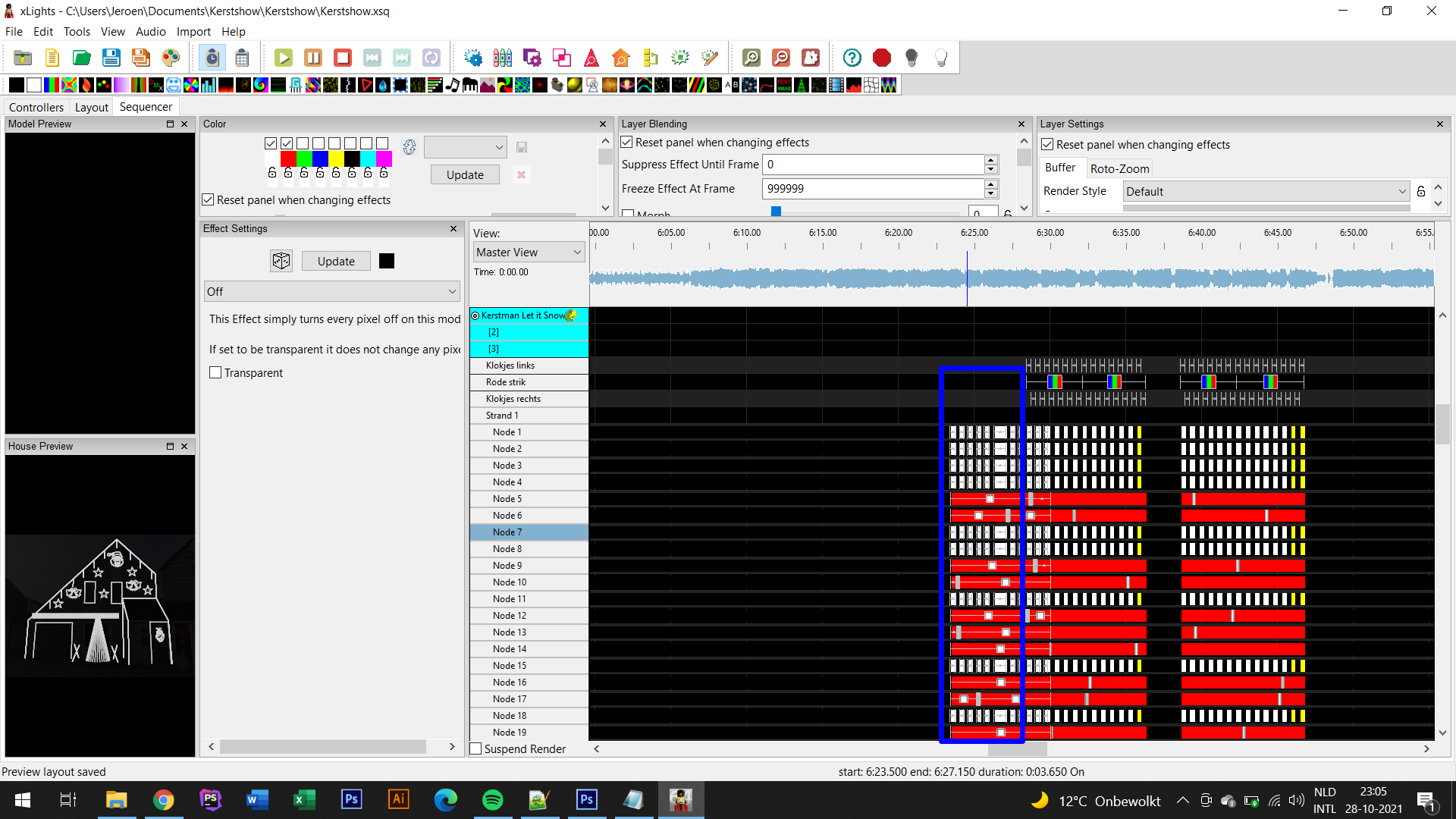The height and width of the screenshot is (819, 1456).
Task: Select the Node 7 row in the sequencer
Action: point(507,532)
